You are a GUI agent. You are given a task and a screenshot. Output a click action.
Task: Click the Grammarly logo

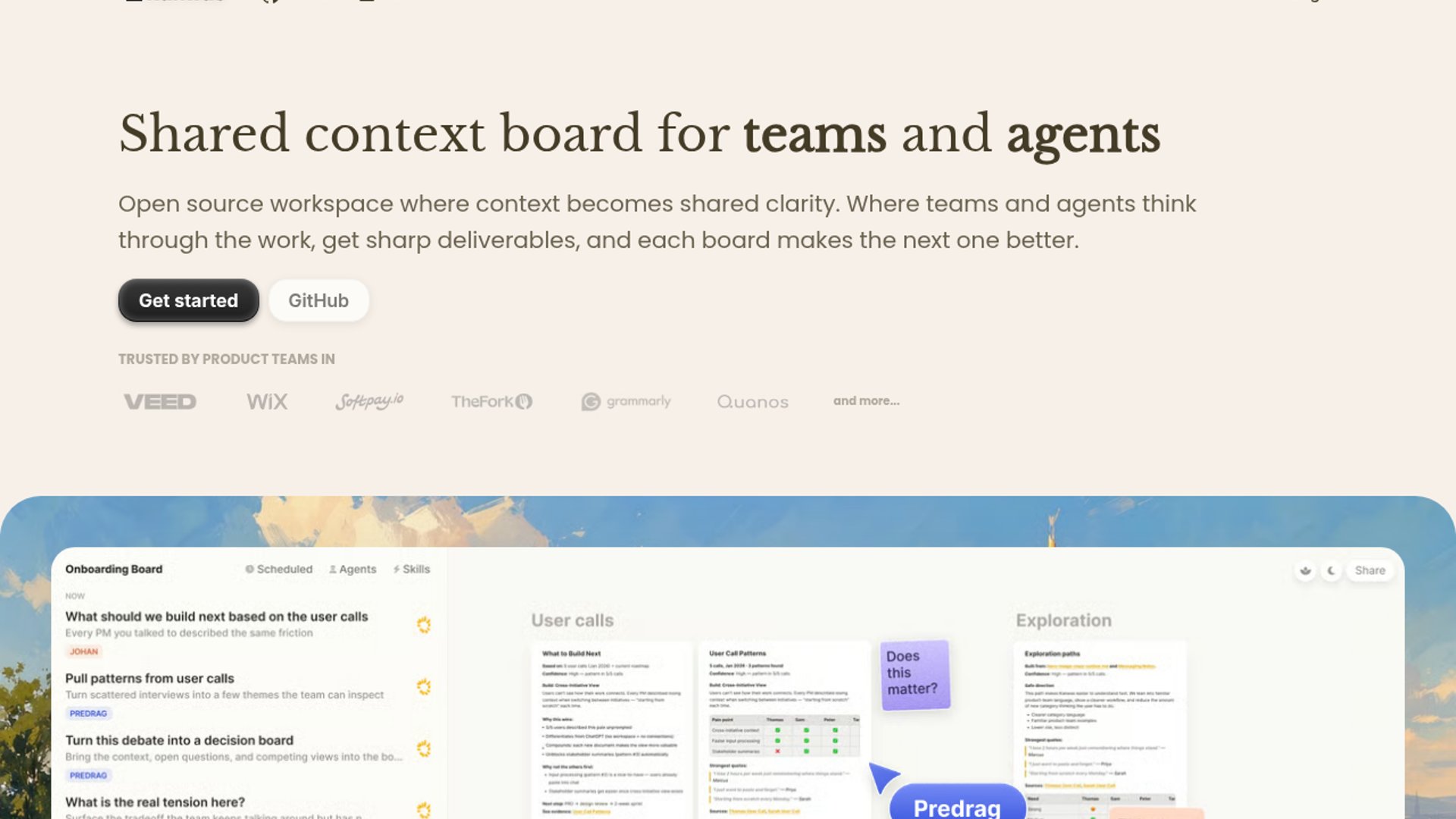(x=626, y=401)
